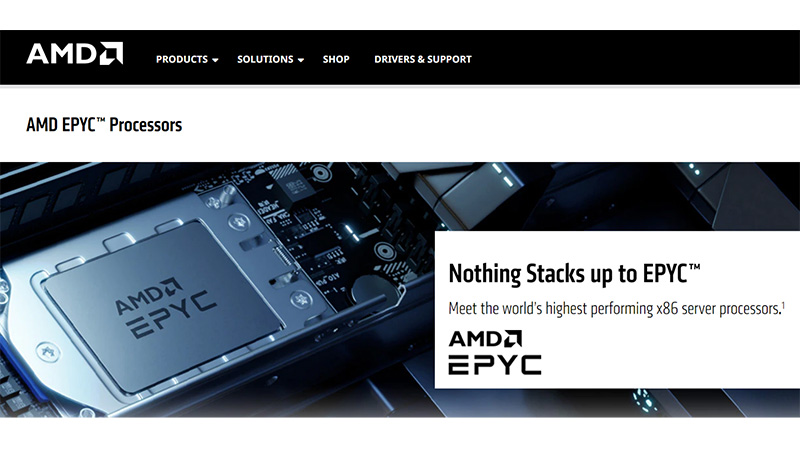
Task: Click the white promo card in the banner
Action: [617, 310]
